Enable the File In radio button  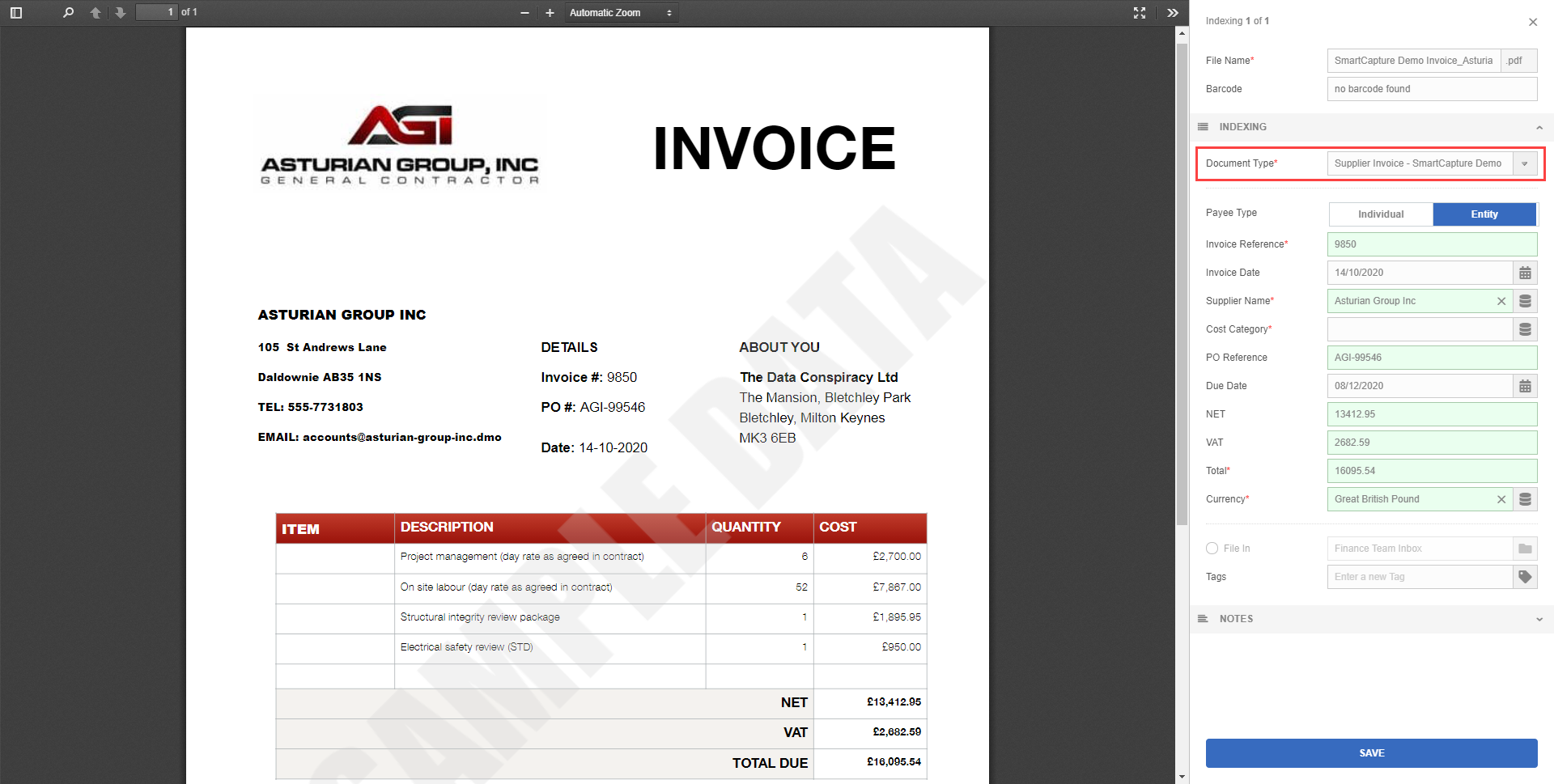tap(1212, 549)
